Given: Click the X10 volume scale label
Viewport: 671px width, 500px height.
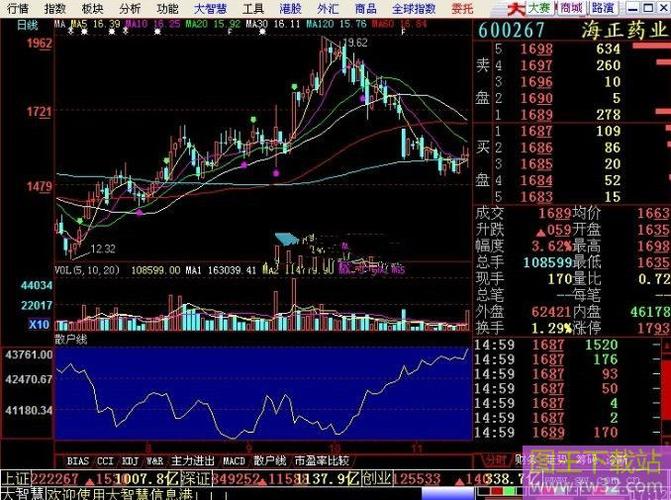Looking at the screenshot, I should pos(39,325).
